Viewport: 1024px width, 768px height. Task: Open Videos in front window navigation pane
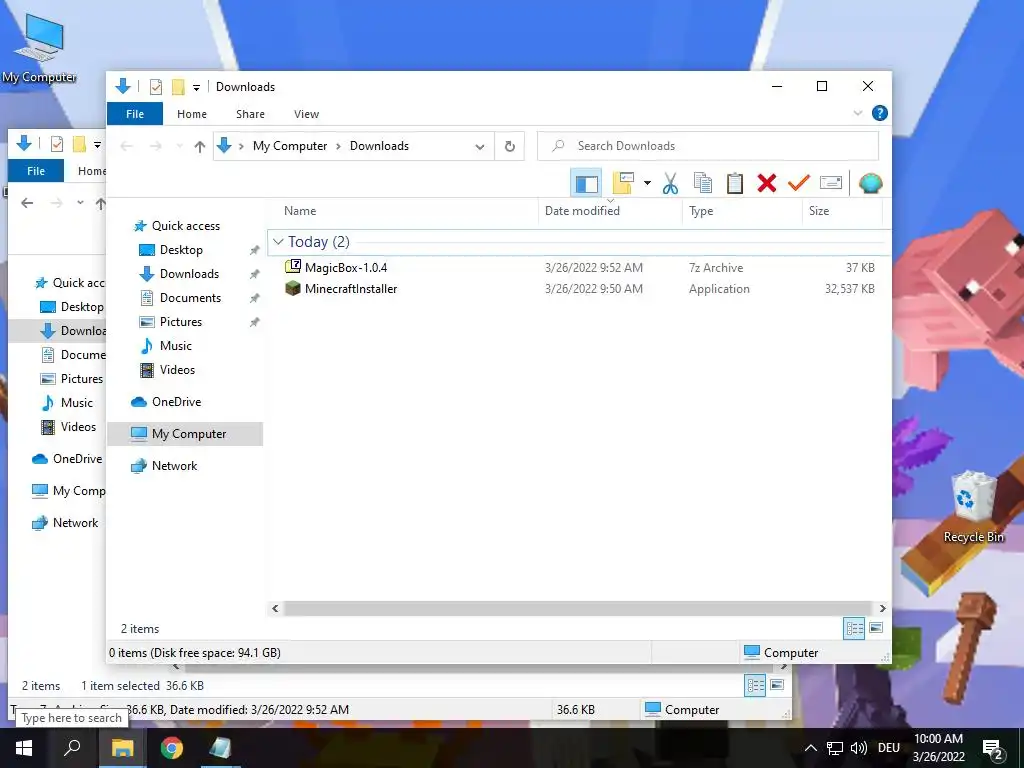tap(177, 370)
